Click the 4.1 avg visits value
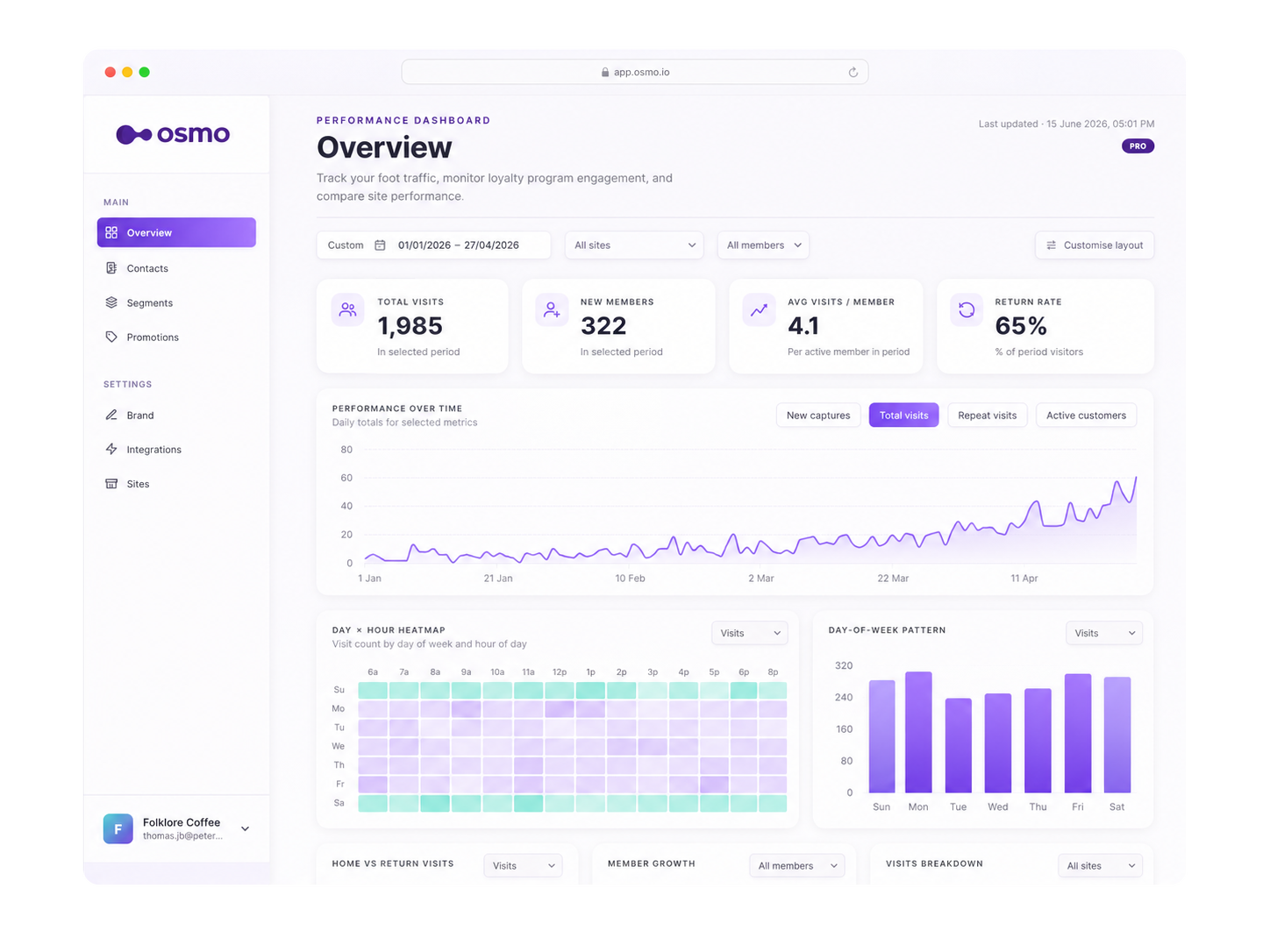Viewport: 1270px width, 952px height. click(803, 326)
